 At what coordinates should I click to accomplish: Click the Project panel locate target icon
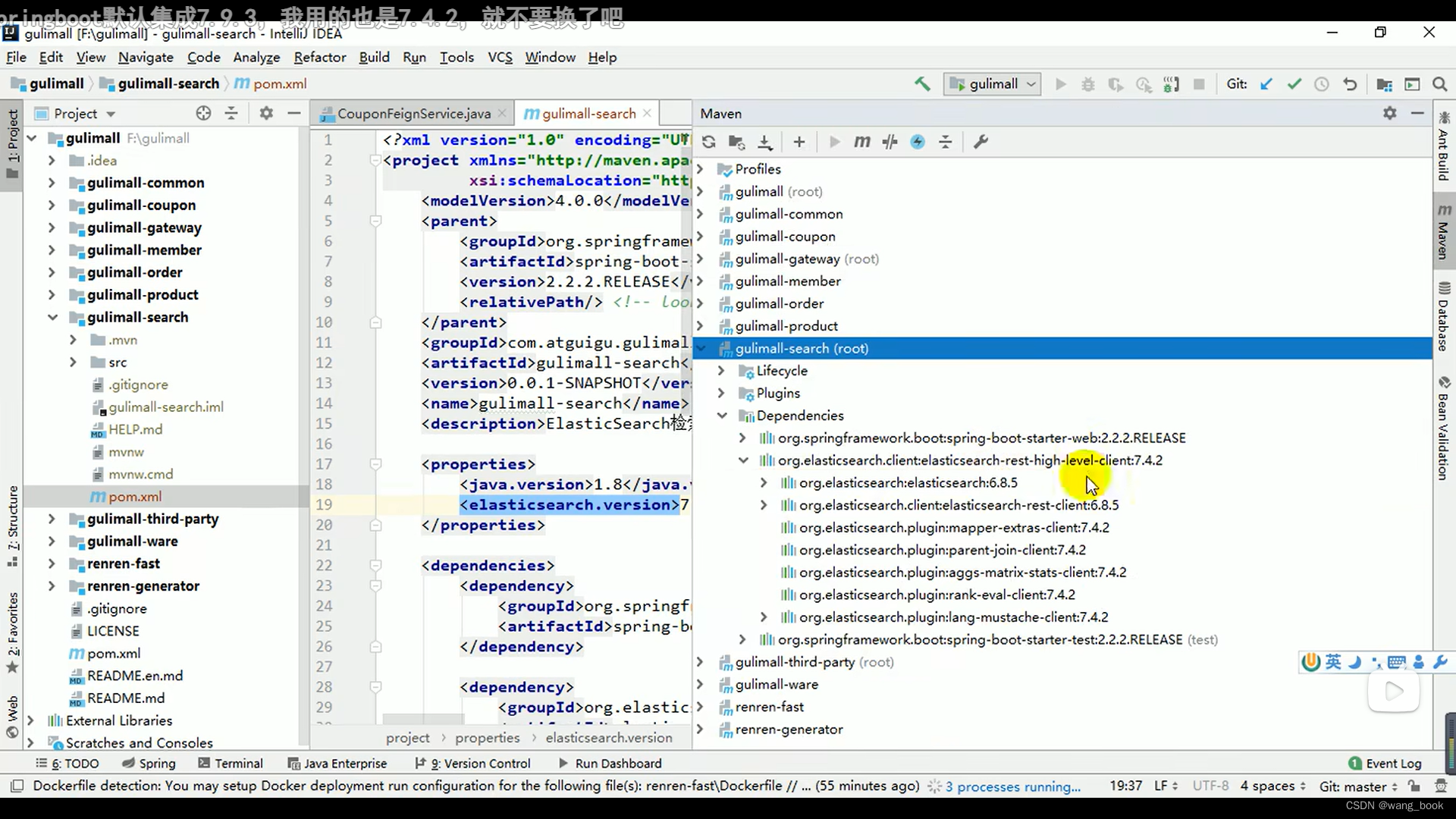[203, 113]
